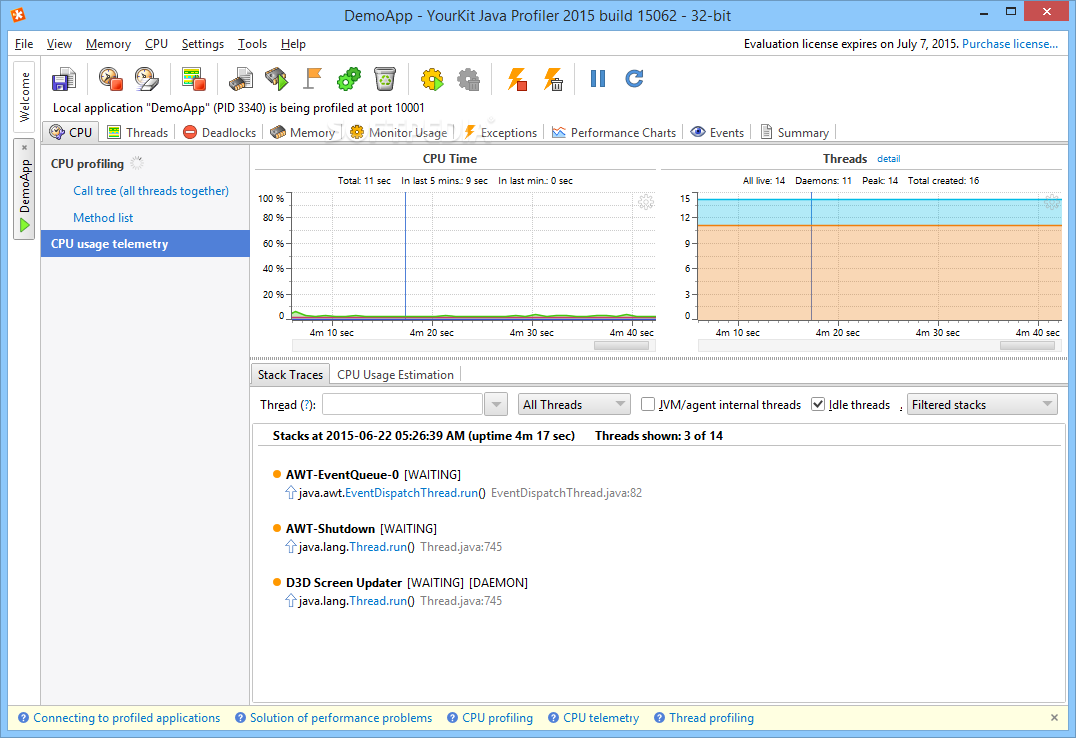
Task: Open Connecting to profiled applications help
Action: (x=126, y=717)
